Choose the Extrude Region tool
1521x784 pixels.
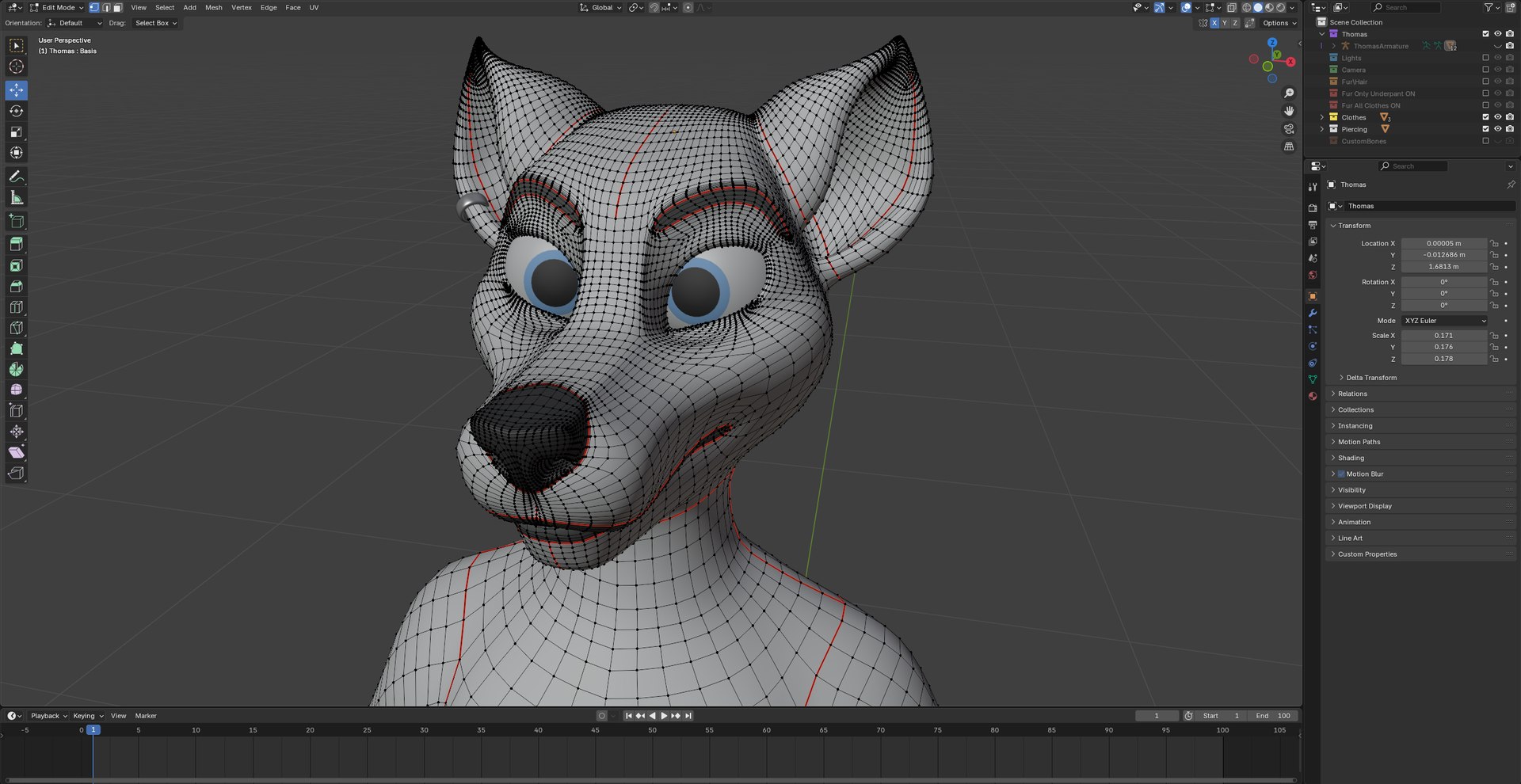coord(17,244)
